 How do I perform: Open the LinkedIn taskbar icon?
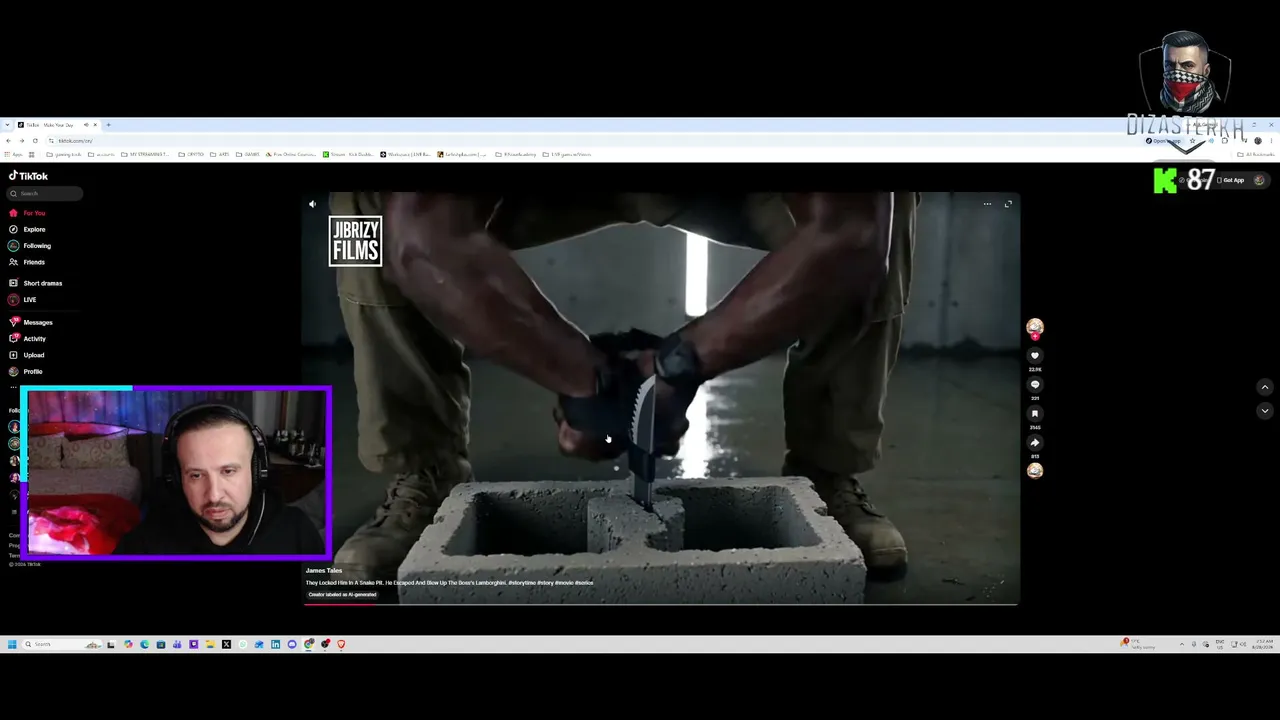[x=275, y=644]
